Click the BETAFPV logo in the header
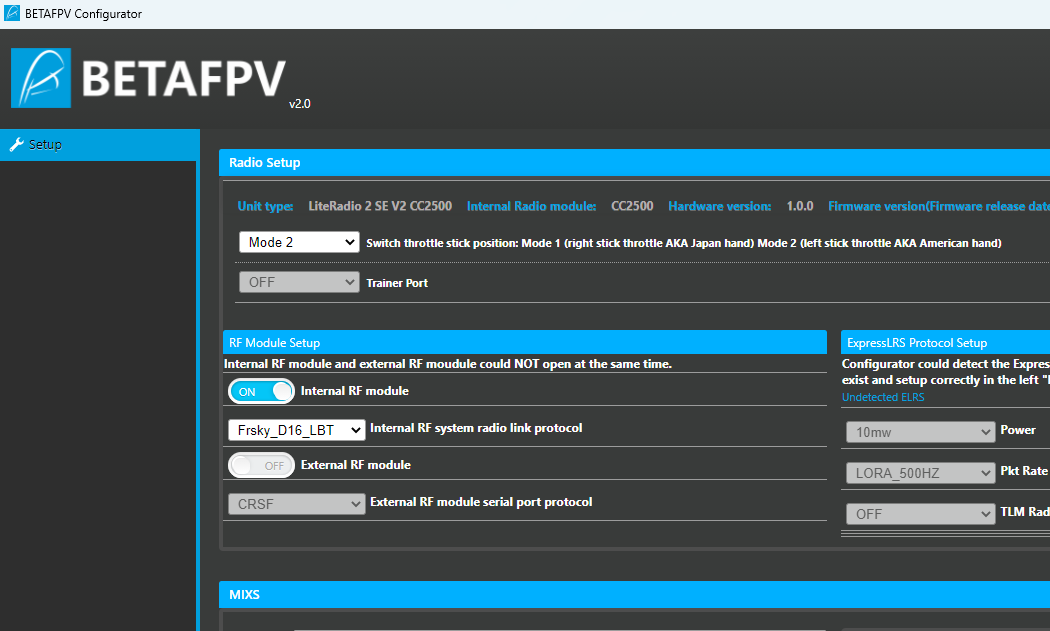 [x=148, y=78]
